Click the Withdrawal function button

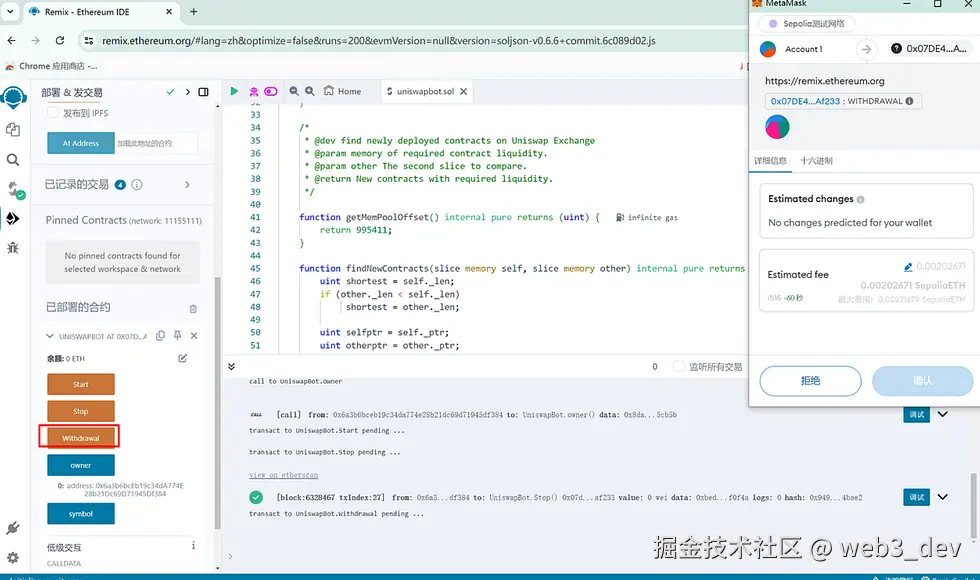point(81,438)
